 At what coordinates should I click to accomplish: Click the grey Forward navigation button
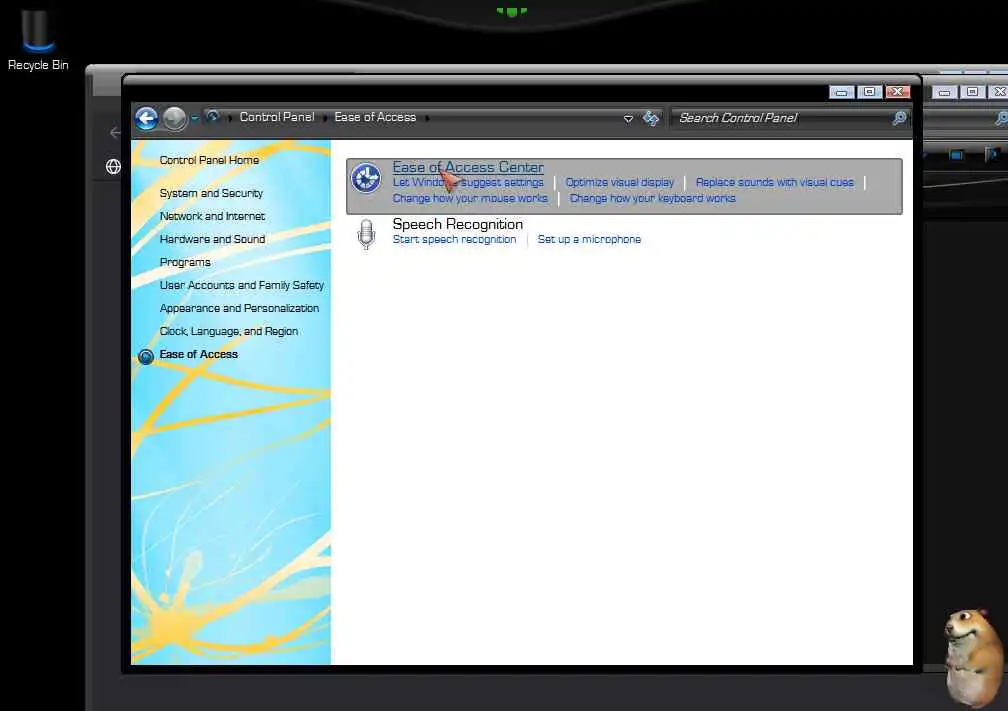tap(174, 118)
